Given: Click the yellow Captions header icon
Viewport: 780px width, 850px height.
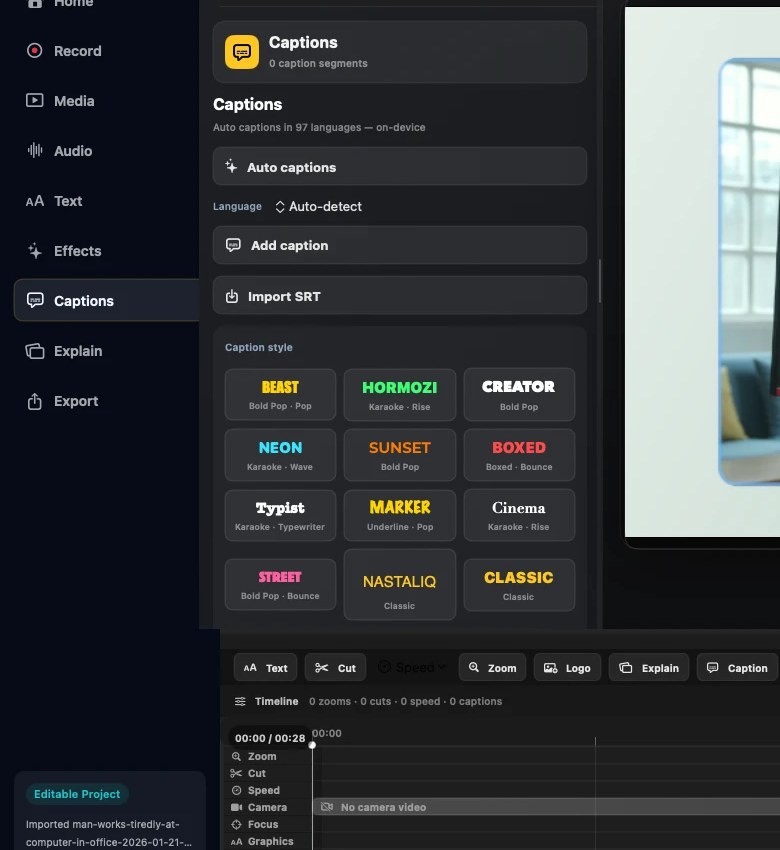Looking at the screenshot, I should (x=242, y=52).
